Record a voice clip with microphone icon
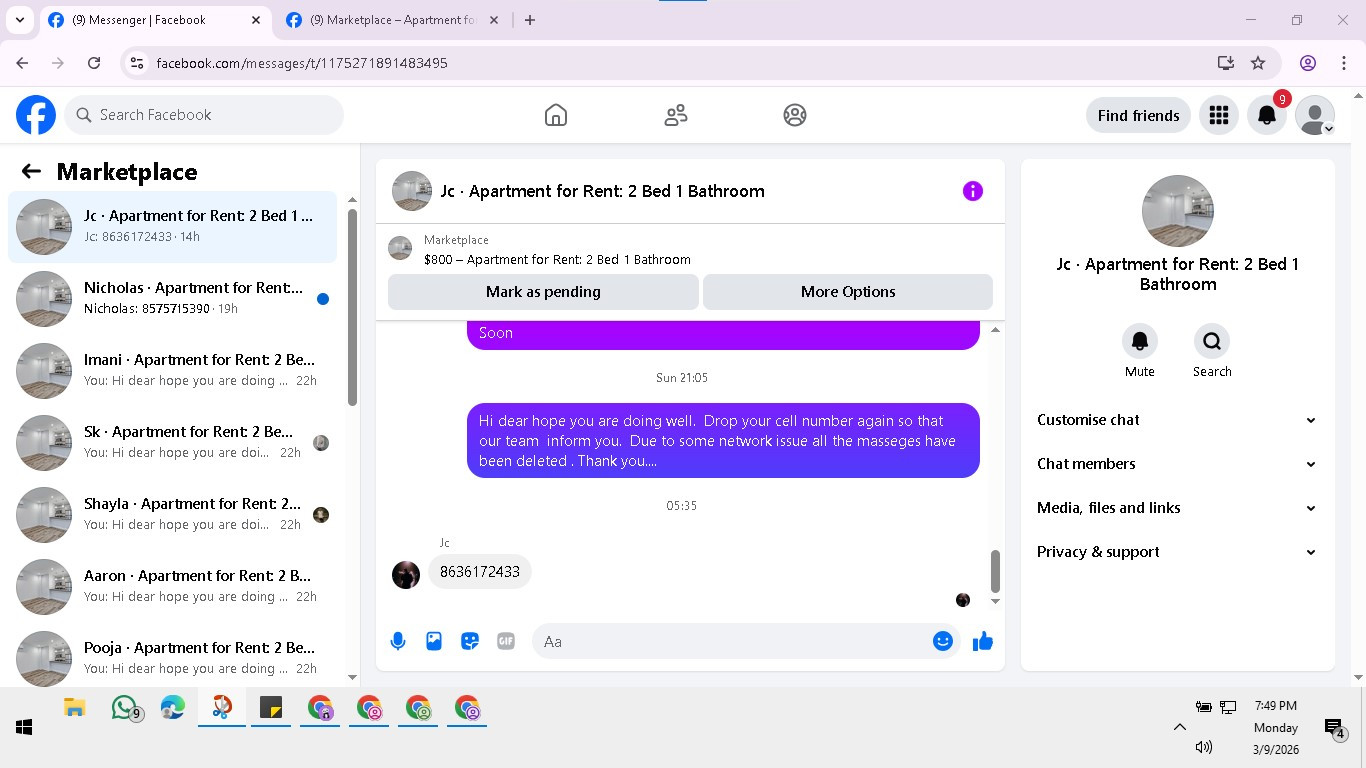 coord(398,642)
